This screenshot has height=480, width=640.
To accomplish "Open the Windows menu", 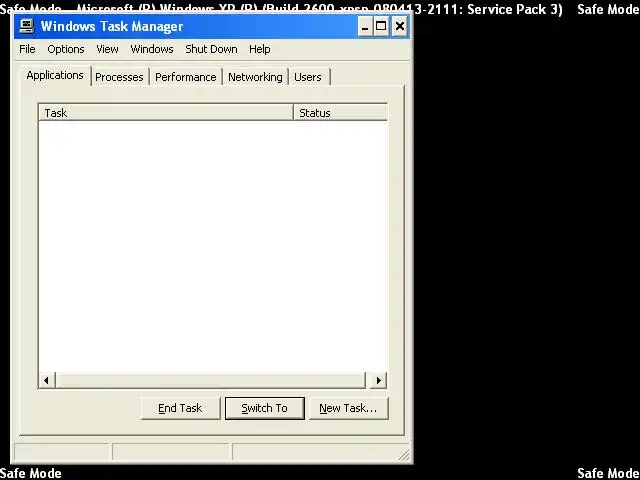I will [x=152, y=49].
